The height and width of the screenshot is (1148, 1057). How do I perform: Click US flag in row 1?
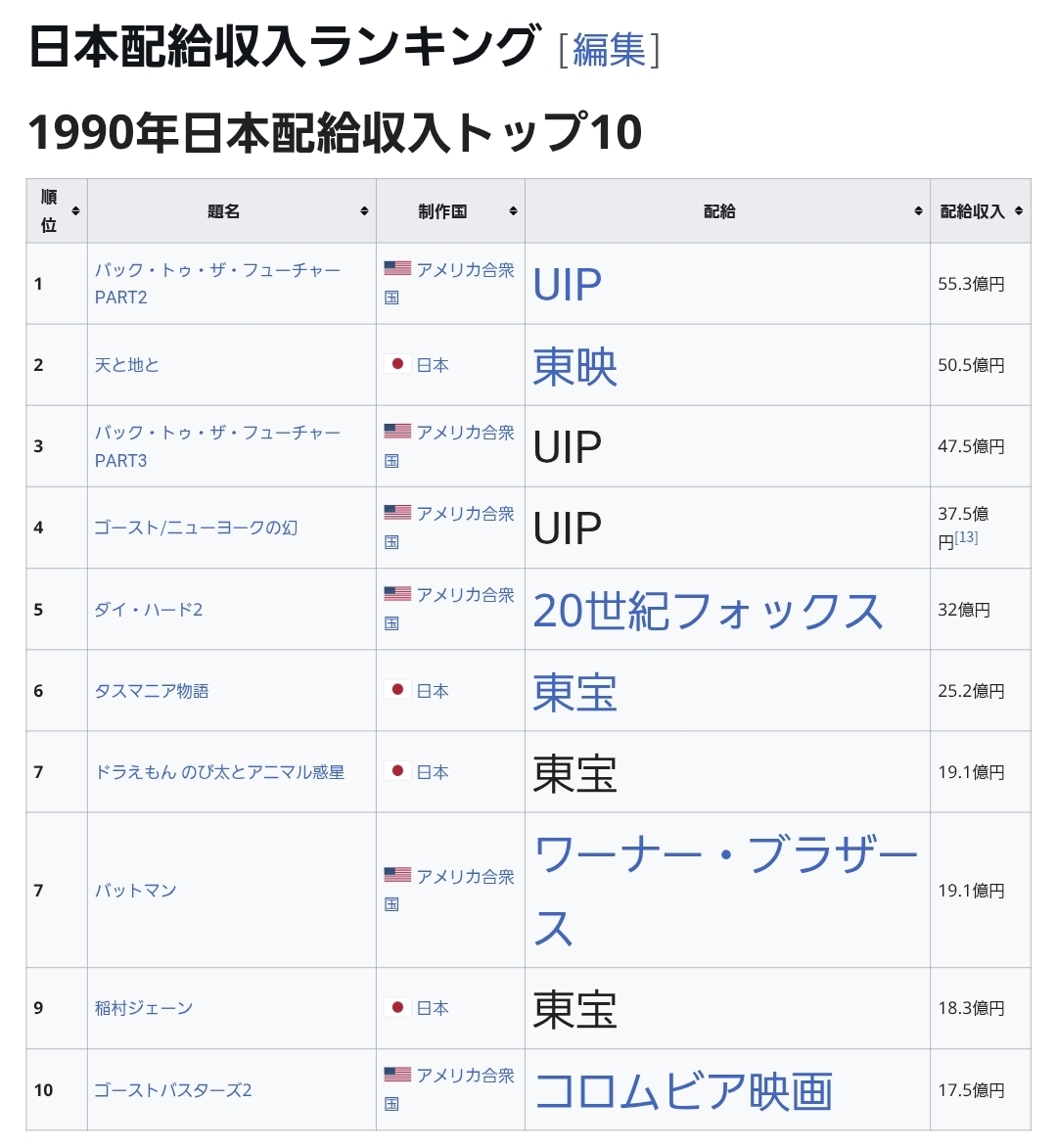click(x=397, y=269)
